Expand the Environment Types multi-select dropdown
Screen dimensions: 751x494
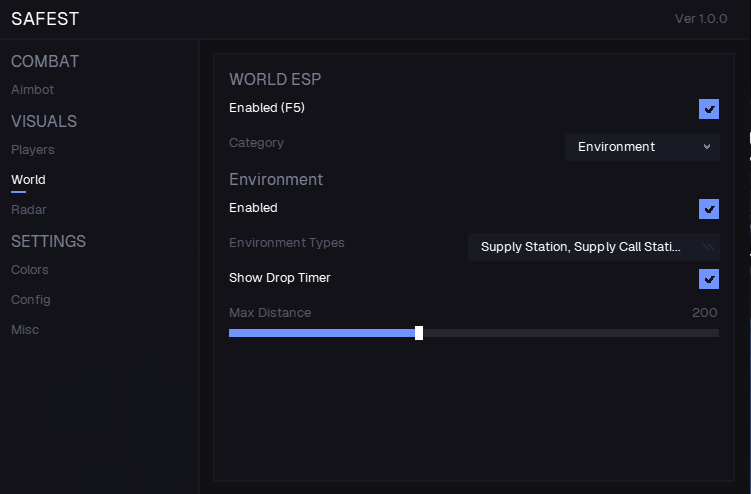tap(592, 247)
